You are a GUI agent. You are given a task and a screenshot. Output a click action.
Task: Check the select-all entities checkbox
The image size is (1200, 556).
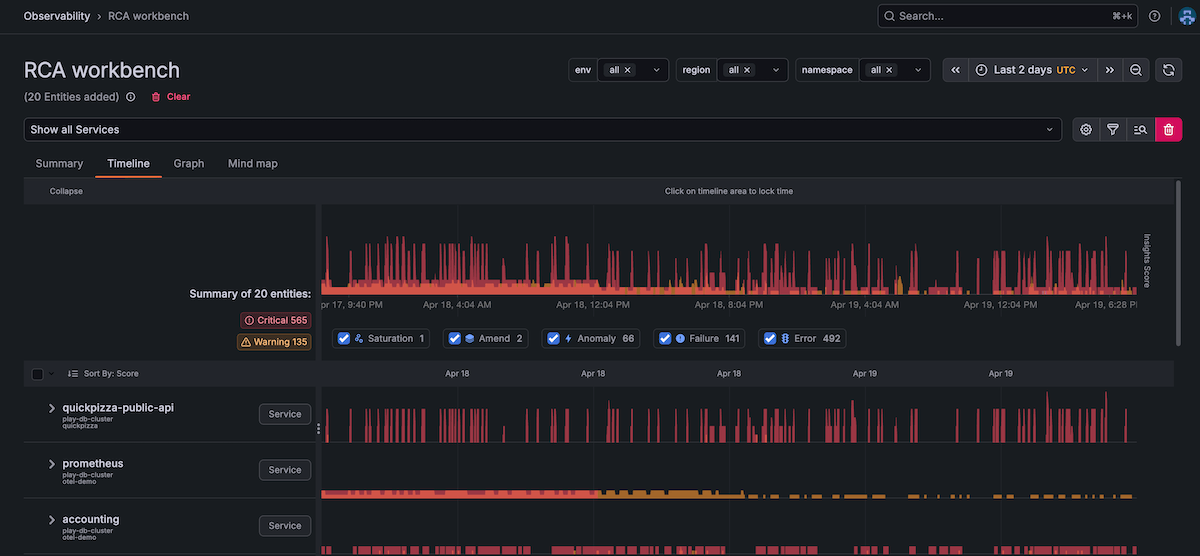38,374
